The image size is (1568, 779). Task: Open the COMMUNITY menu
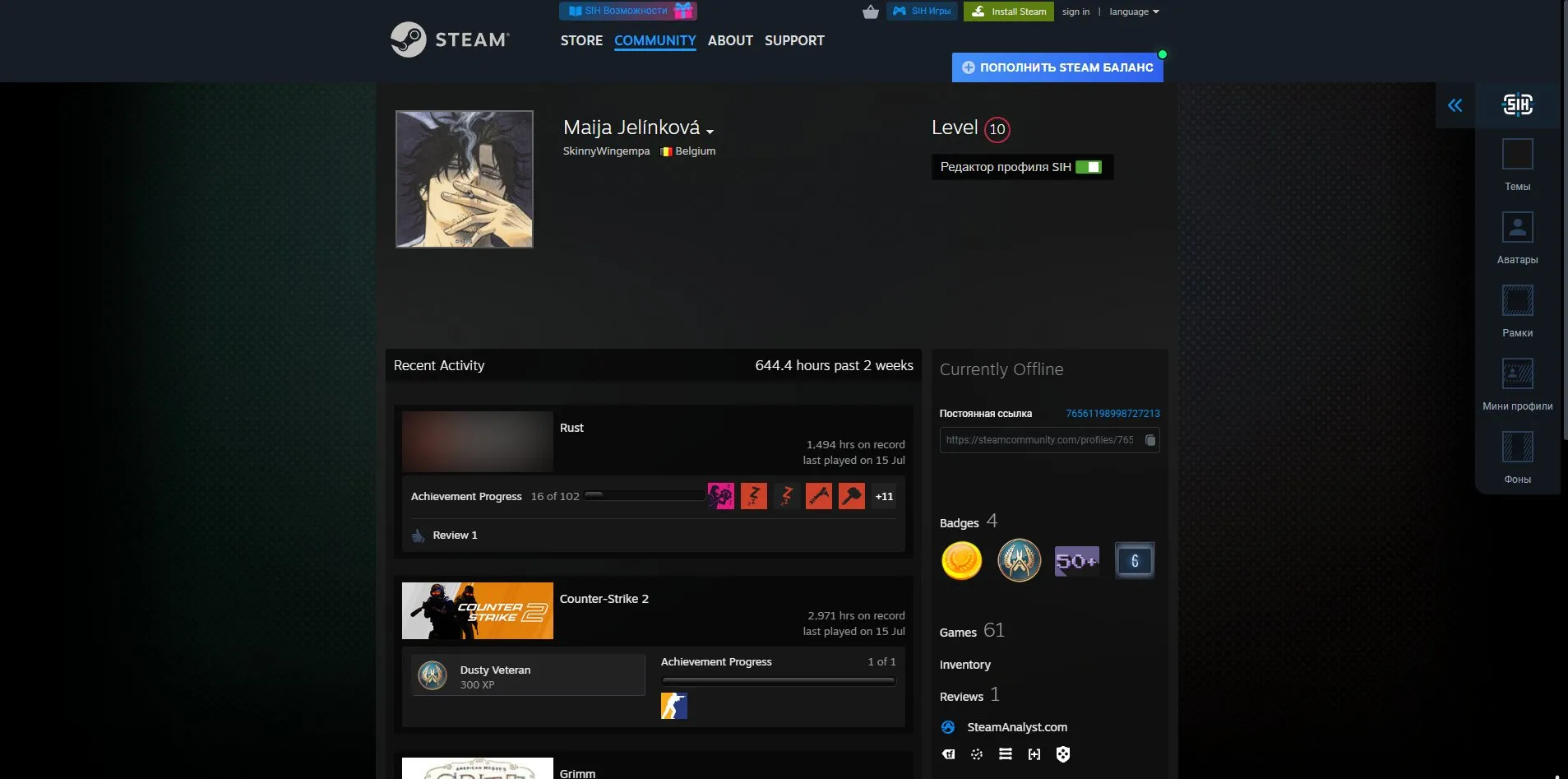[655, 40]
